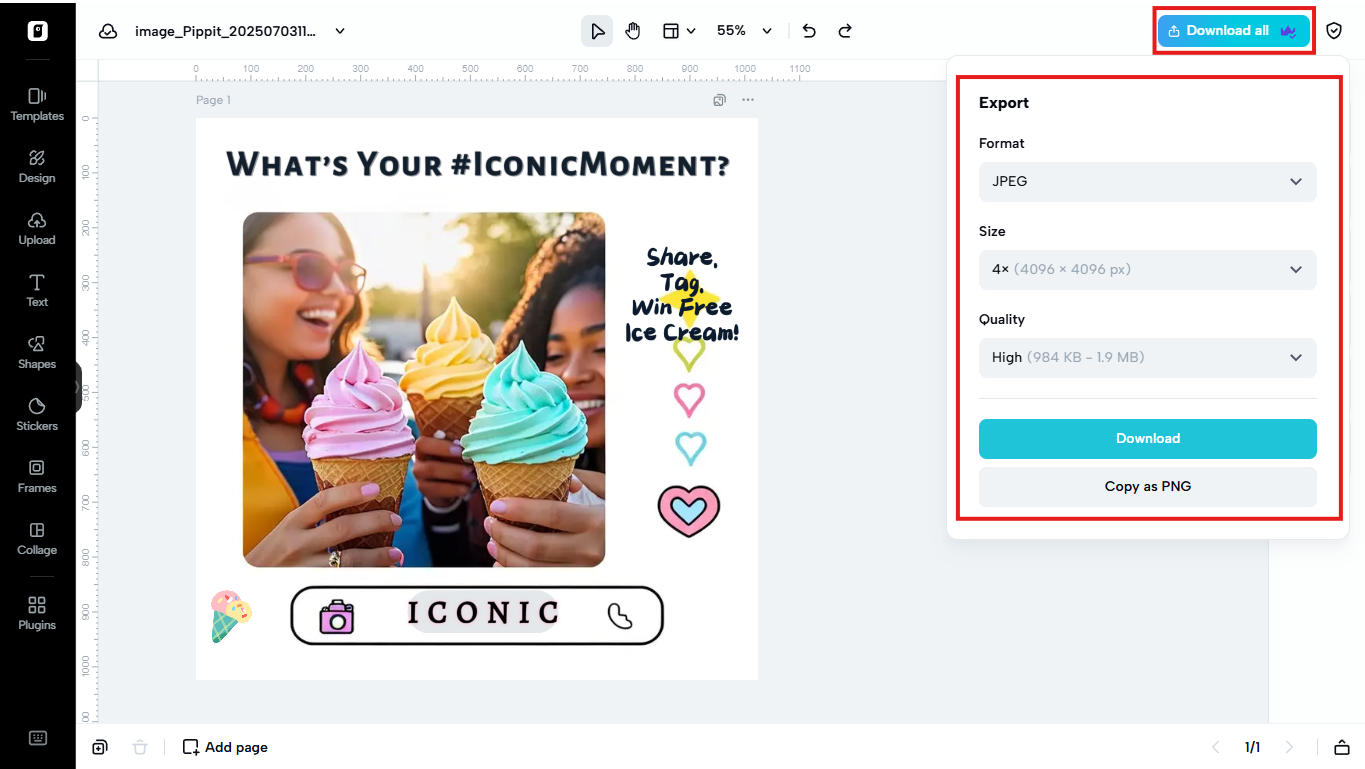Open the Frames panel

[x=37, y=476]
